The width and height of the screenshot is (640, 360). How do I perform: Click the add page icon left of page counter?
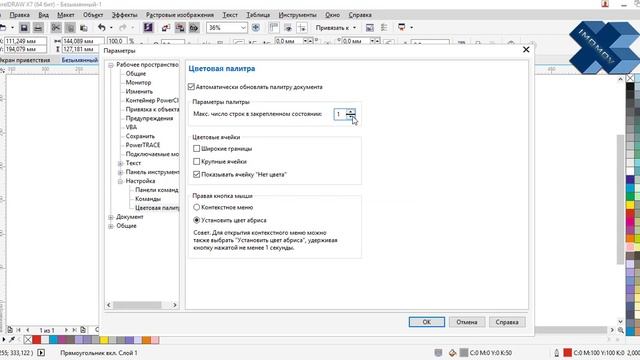click(x=10, y=330)
